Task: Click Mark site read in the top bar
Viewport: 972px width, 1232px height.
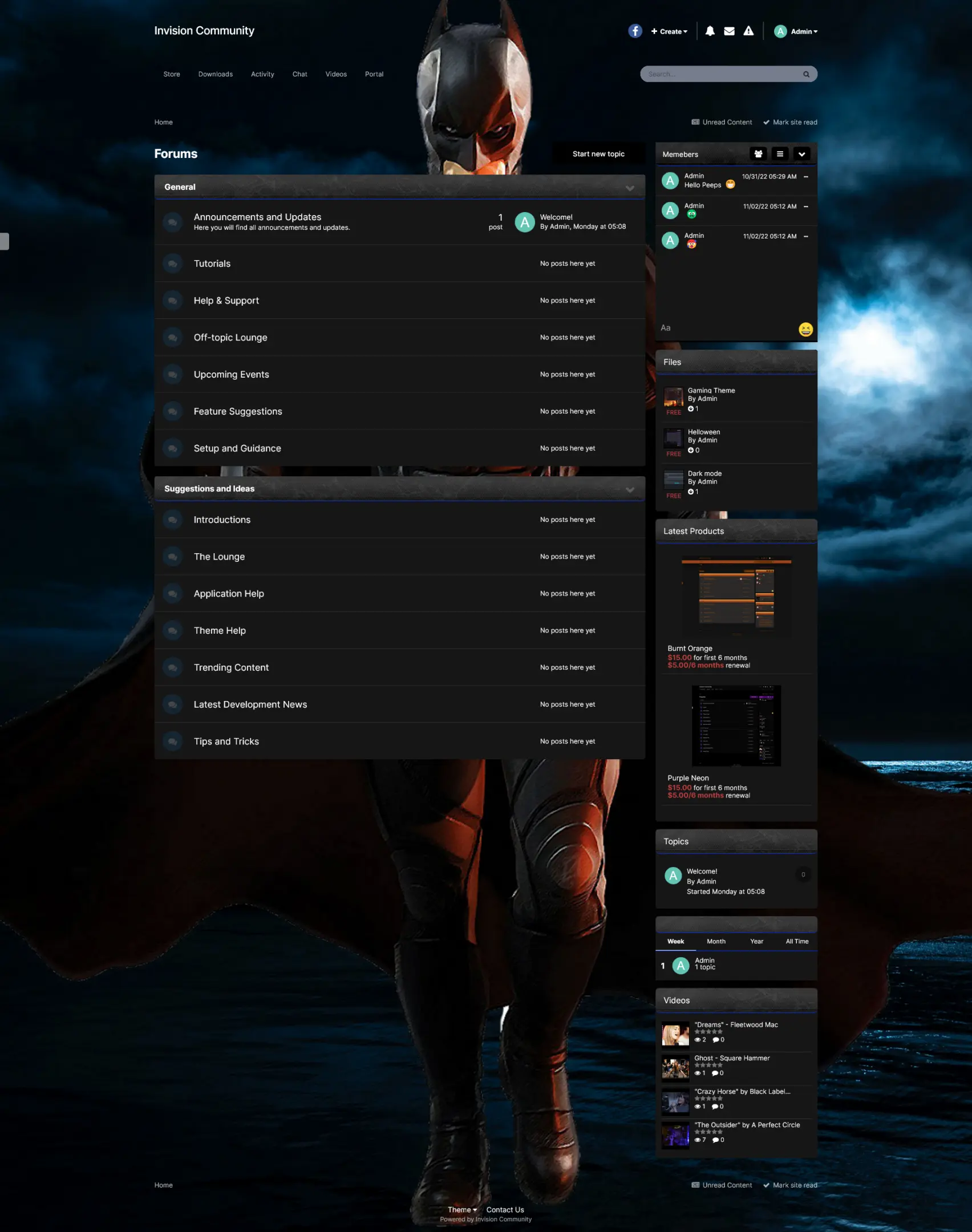Action: (x=790, y=122)
